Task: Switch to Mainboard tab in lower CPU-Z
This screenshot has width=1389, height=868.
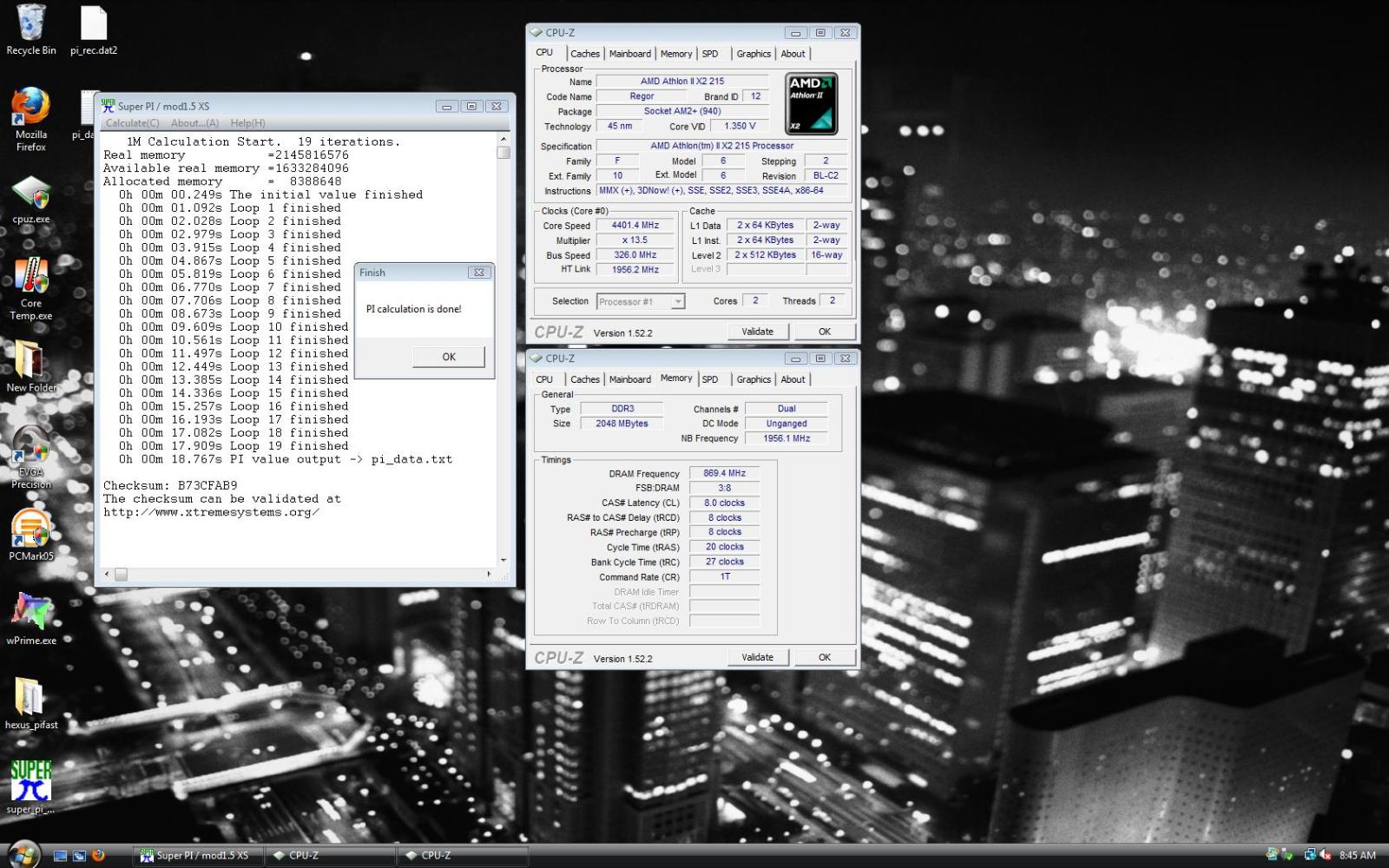Action: [x=629, y=379]
